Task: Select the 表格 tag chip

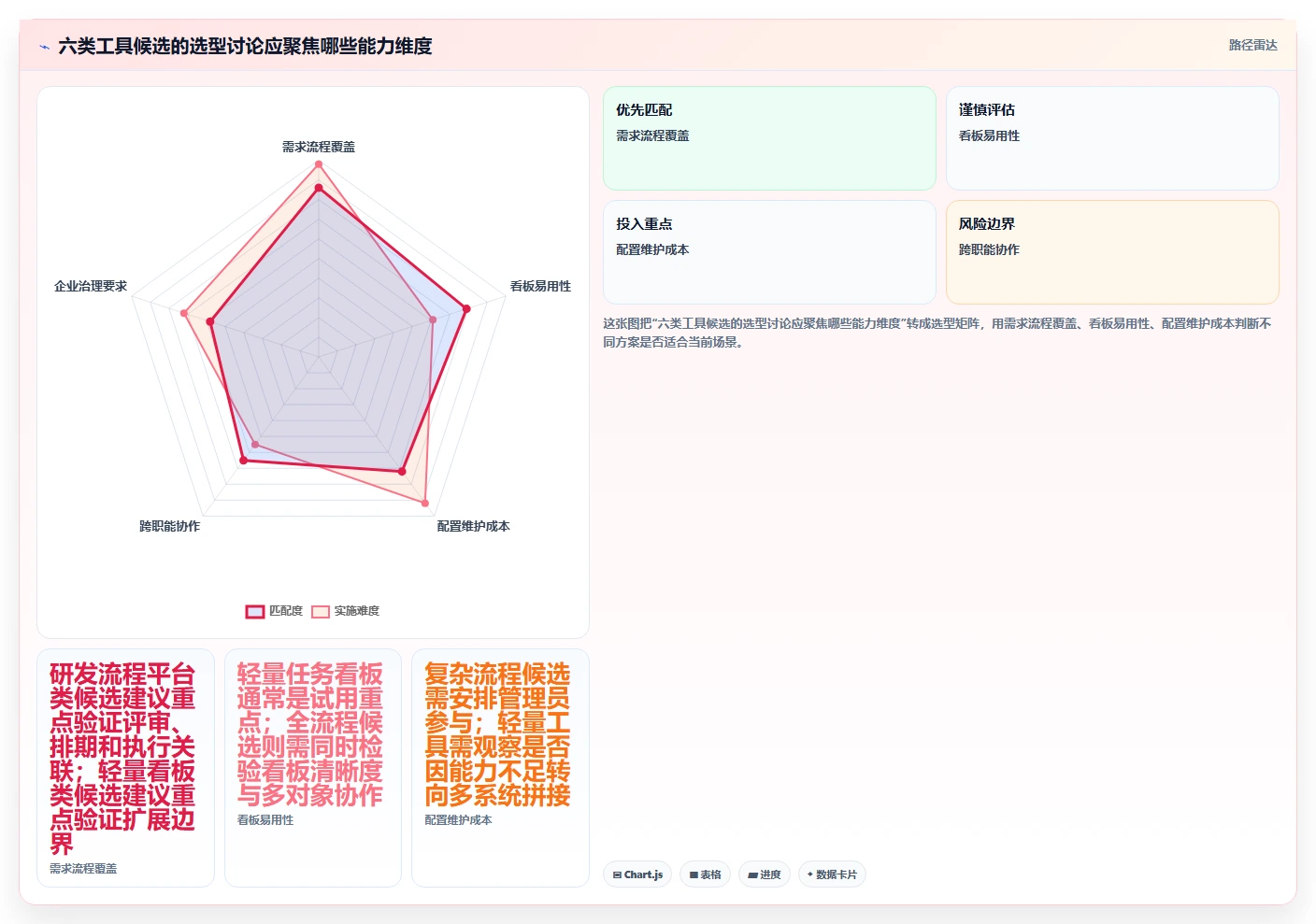Action: [705, 874]
